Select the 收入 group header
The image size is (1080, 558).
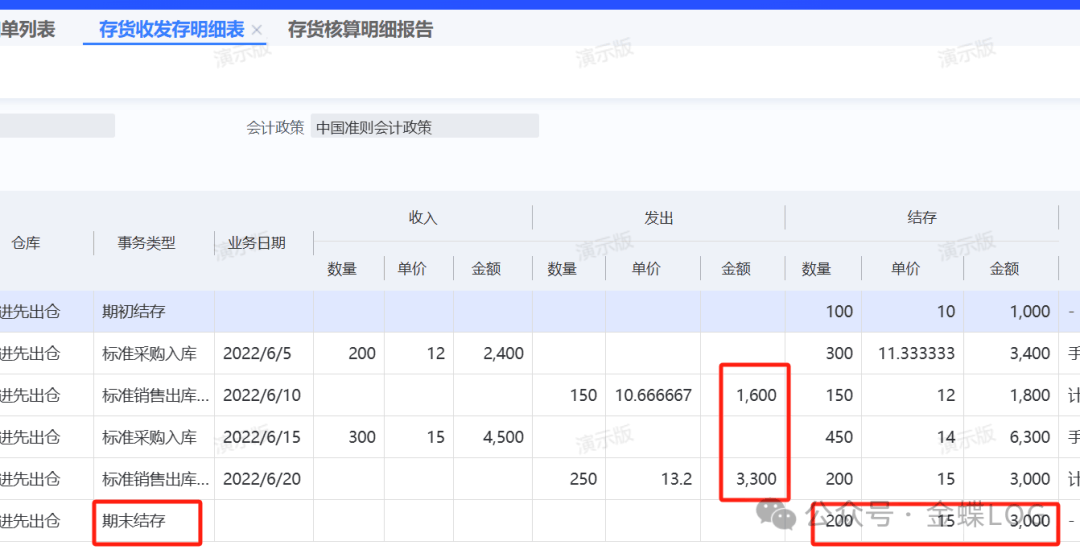click(x=423, y=217)
